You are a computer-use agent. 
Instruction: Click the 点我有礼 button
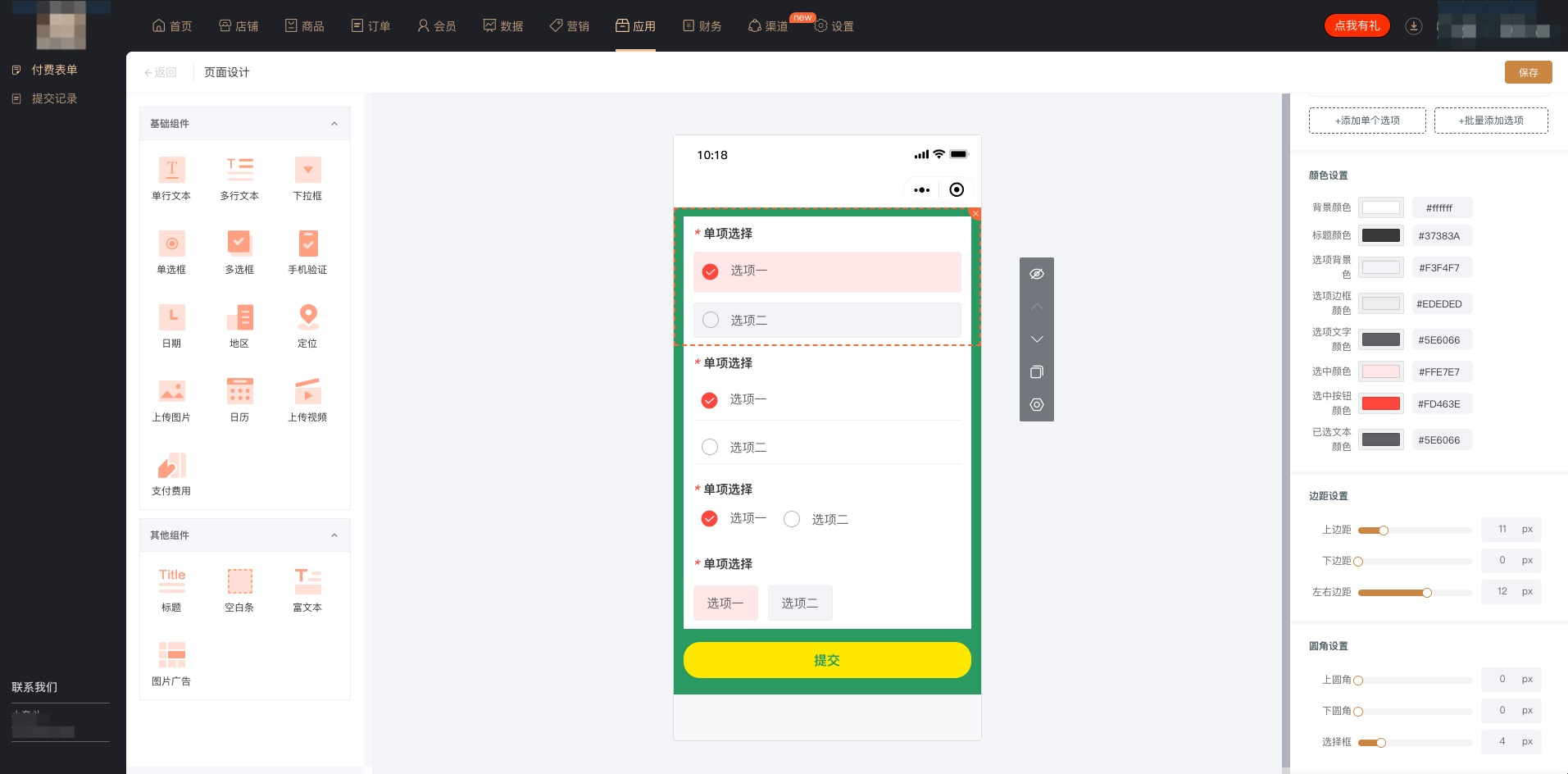(1357, 25)
